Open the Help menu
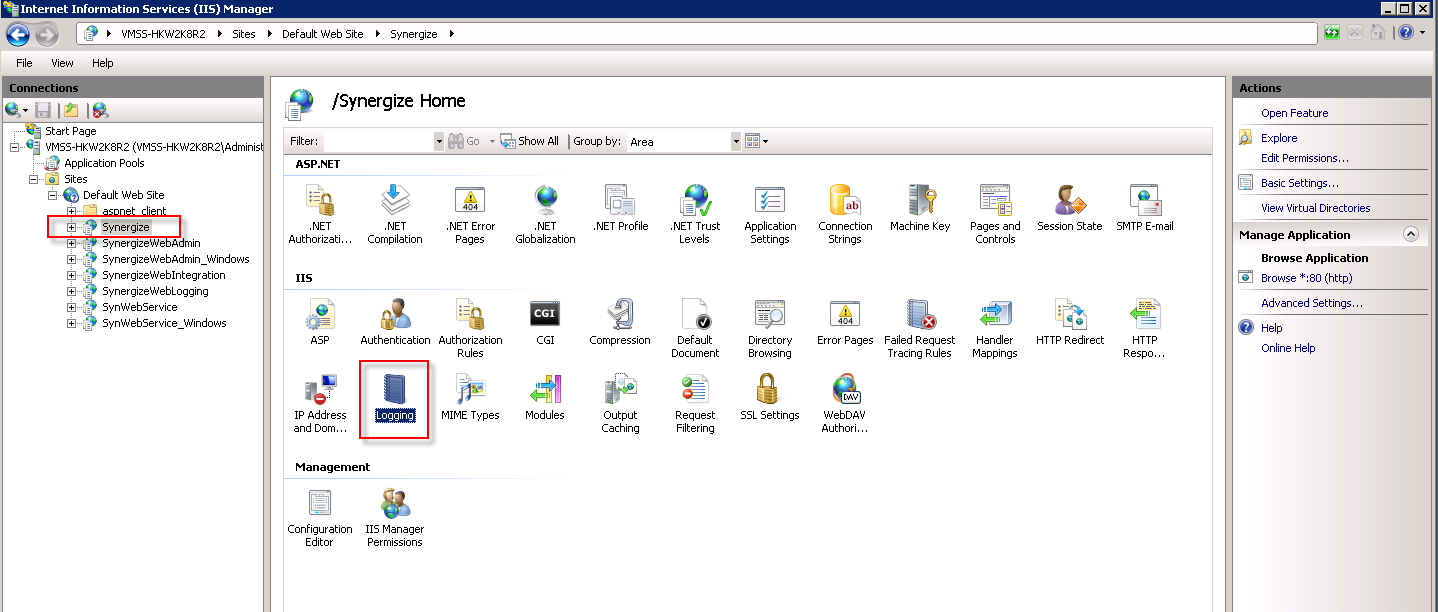Screen dimensions: 1438x612 (103, 63)
